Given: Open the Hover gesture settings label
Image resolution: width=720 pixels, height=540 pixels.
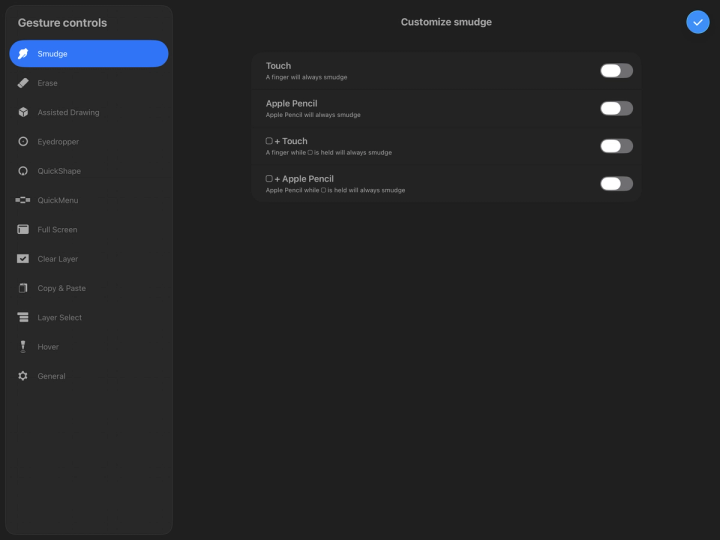Looking at the screenshot, I should (48, 347).
